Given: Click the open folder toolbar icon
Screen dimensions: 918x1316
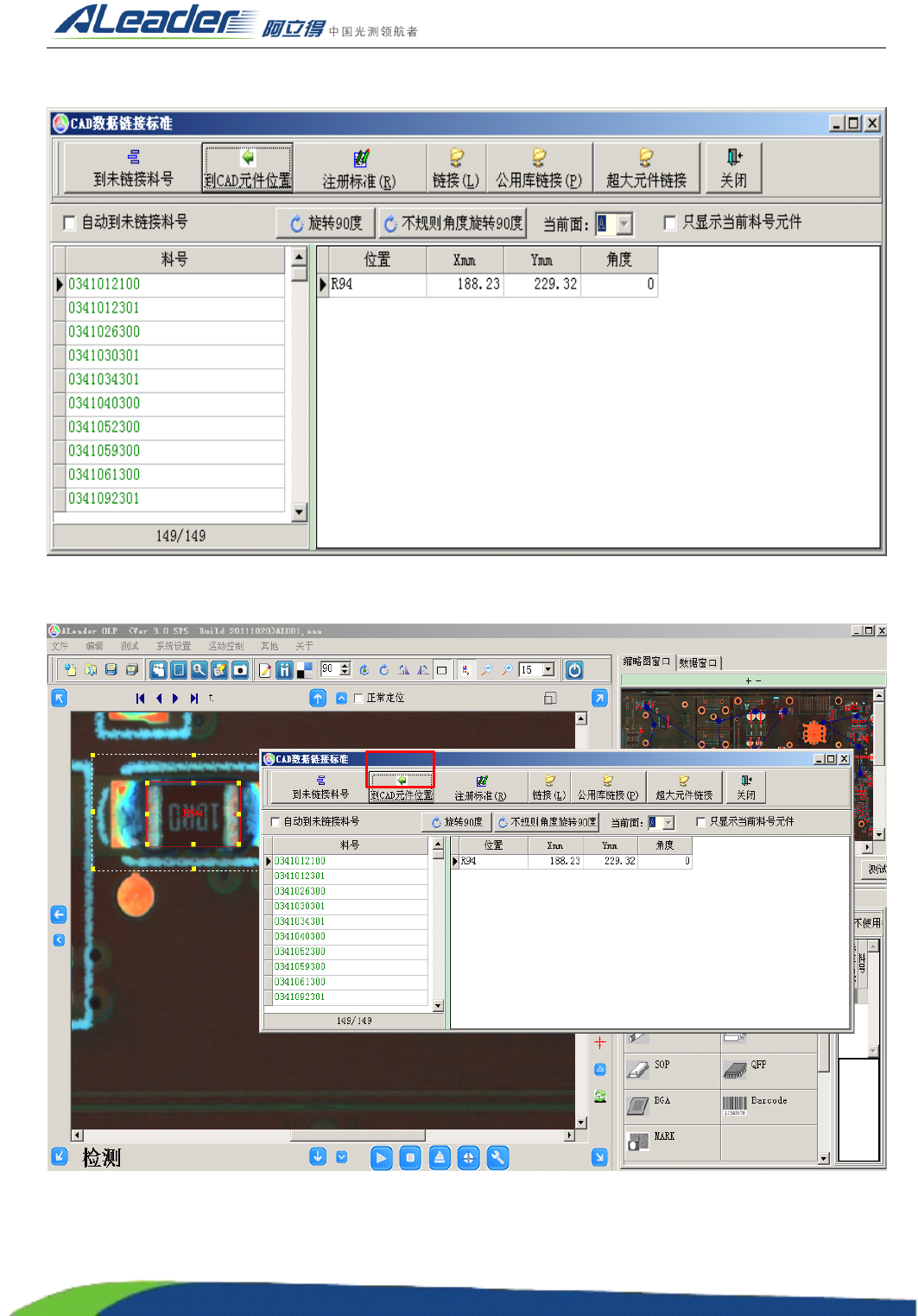Looking at the screenshot, I should point(91,670).
